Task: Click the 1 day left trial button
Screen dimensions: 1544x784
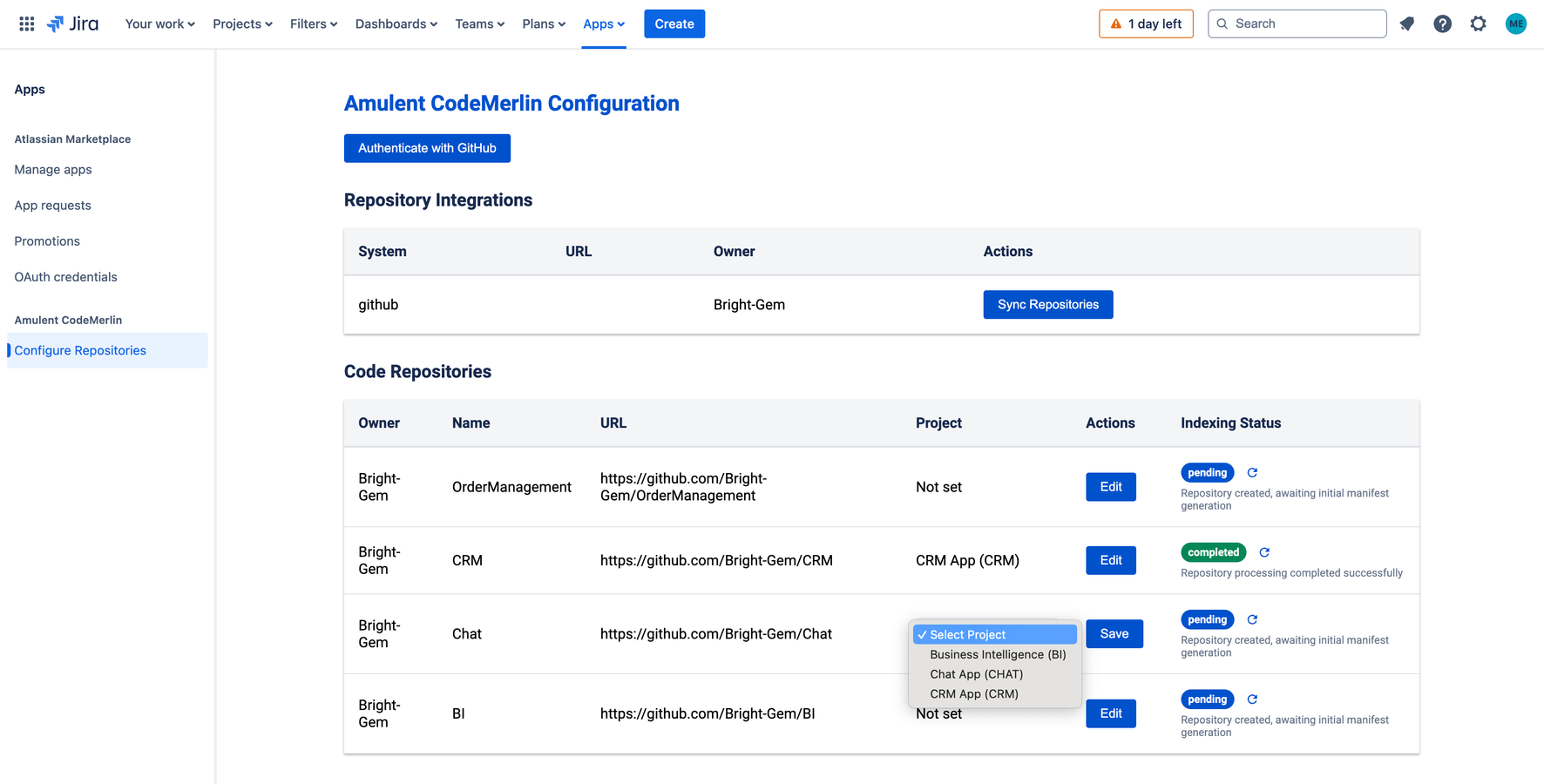Action: pyautogui.click(x=1146, y=24)
